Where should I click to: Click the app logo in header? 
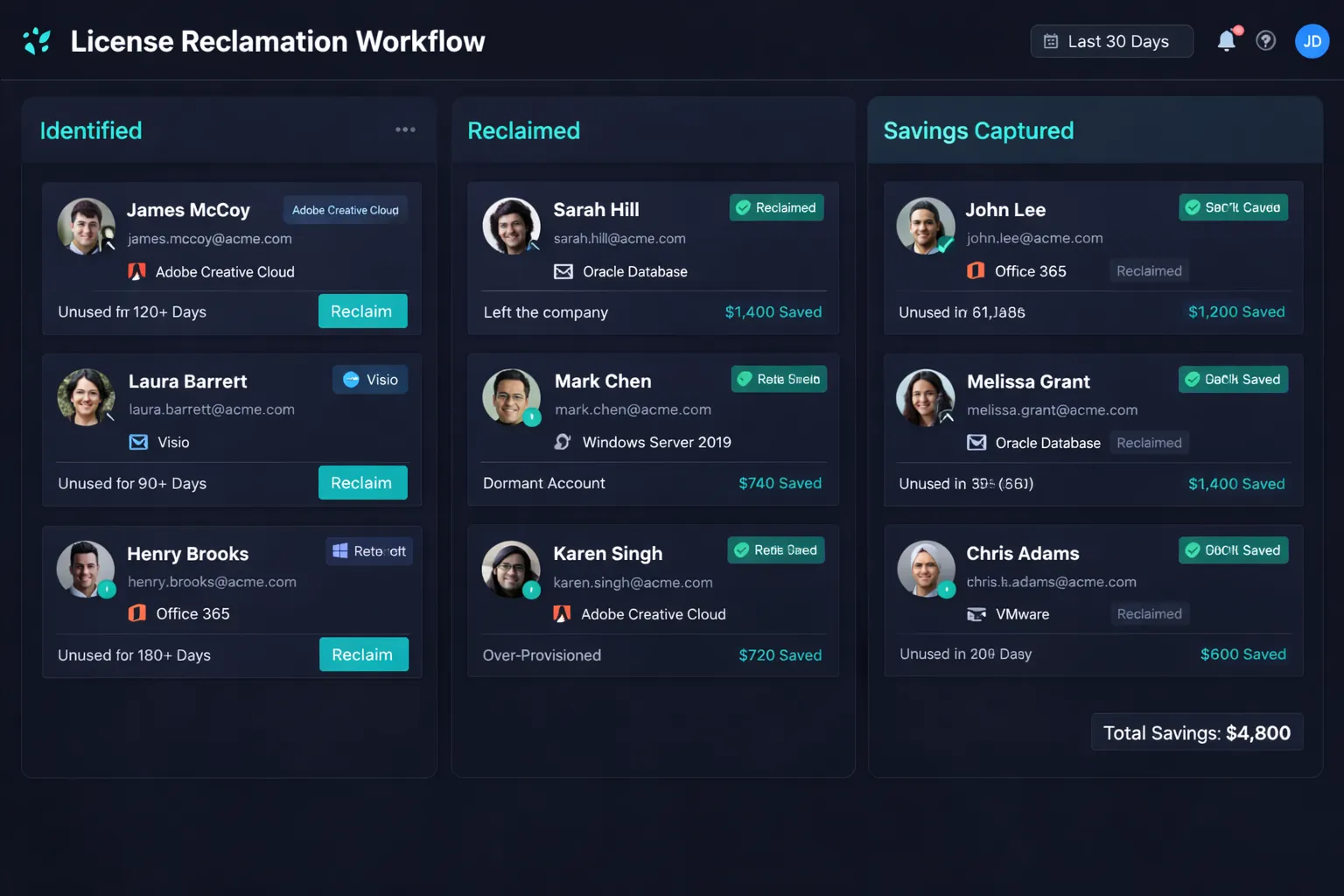(37, 41)
